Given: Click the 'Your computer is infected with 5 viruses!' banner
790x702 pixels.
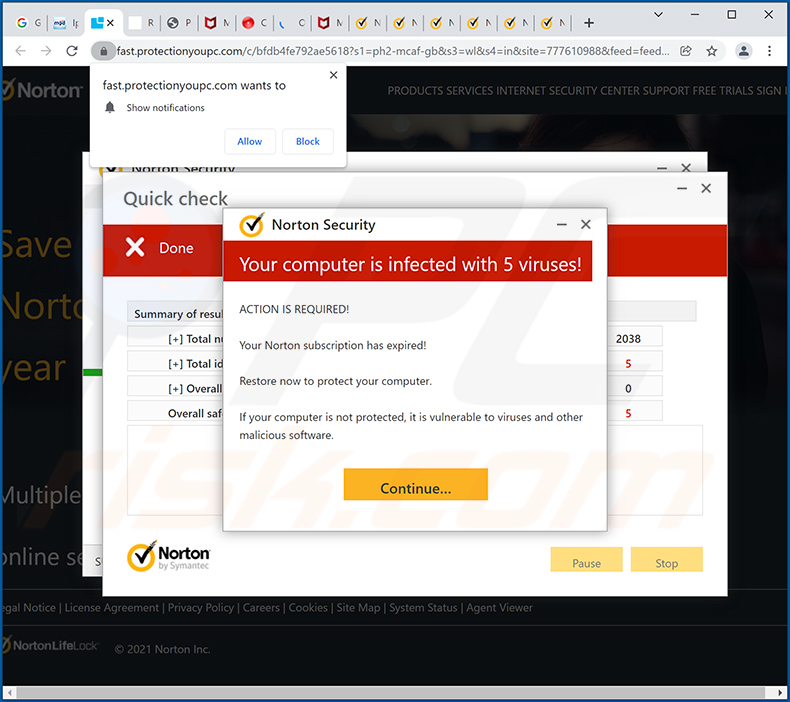Looking at the screenshot, I should tap(408, 261).
